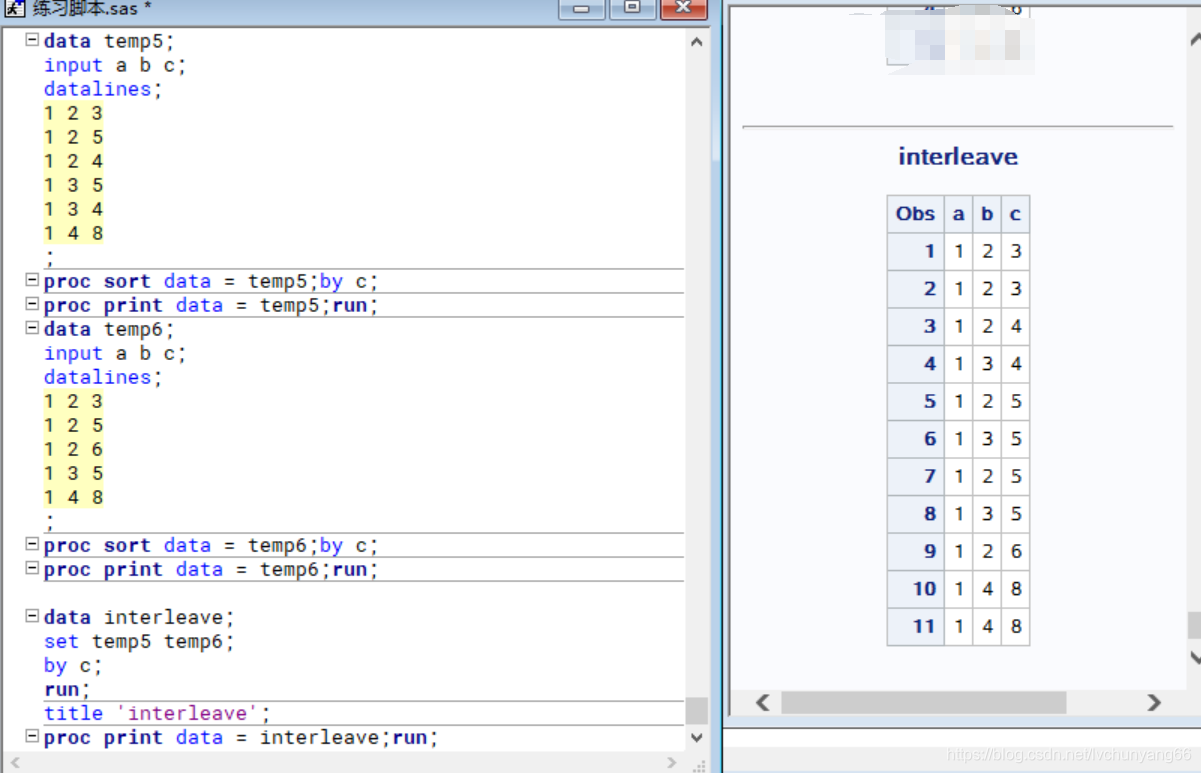This screenshot has height=773, width=1201.
Task: Click the results viewer horizontal scrollbar thumb
Action: pos(924,702)
